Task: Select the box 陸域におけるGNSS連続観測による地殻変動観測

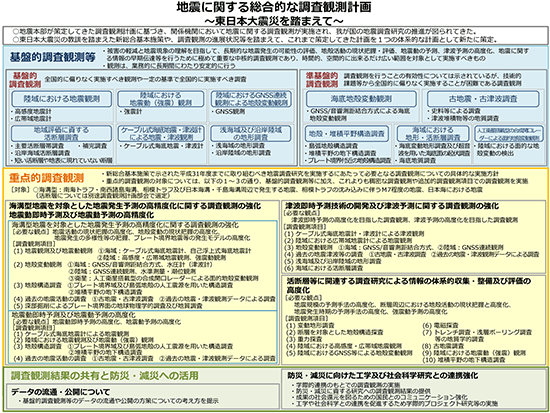Action: pos(251,99)
